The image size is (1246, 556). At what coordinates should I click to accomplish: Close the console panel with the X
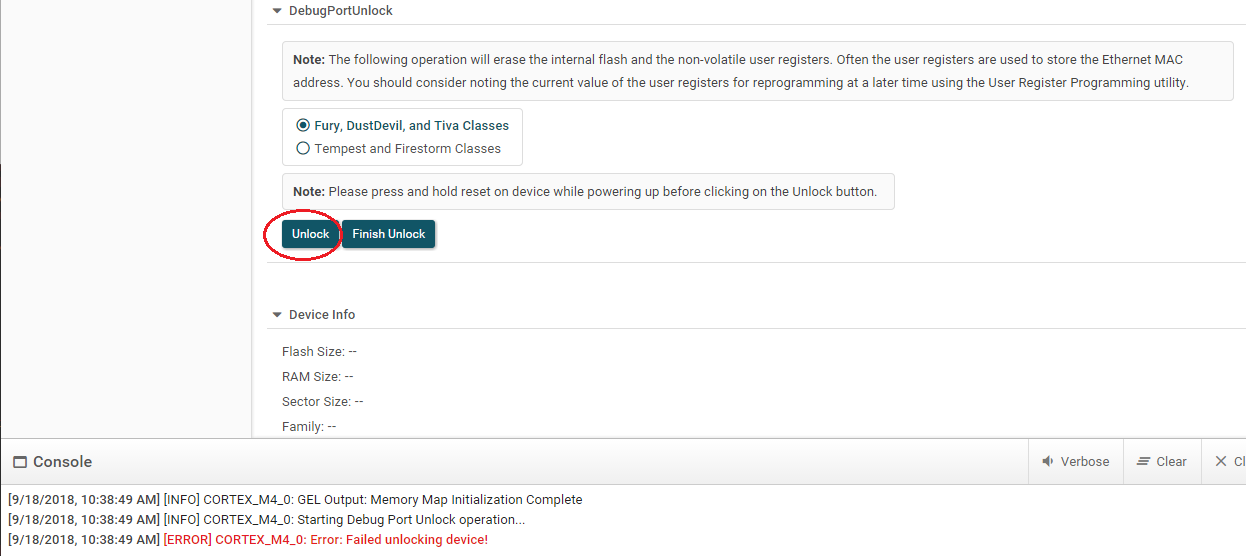point(1220,461)
